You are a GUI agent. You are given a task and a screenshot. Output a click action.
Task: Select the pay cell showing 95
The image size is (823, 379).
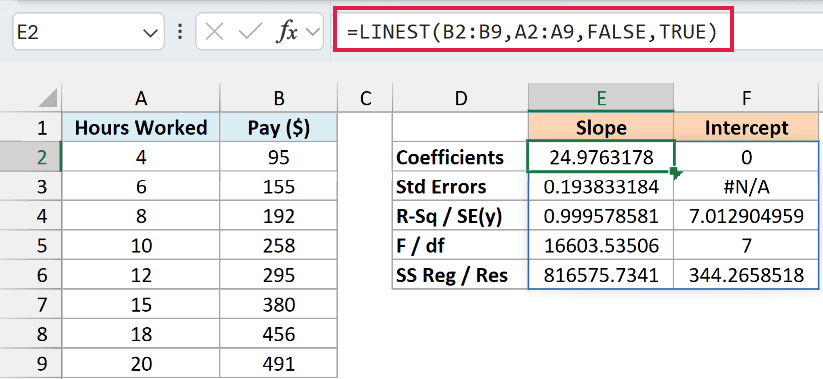[x=279, y=157]
